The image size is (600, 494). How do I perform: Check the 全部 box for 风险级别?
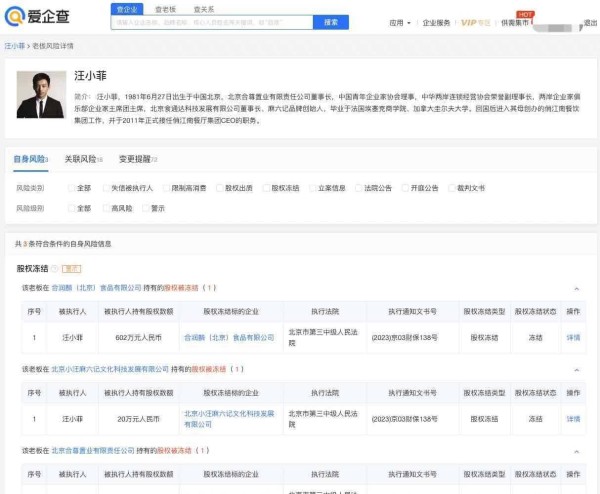click(71, 208)
